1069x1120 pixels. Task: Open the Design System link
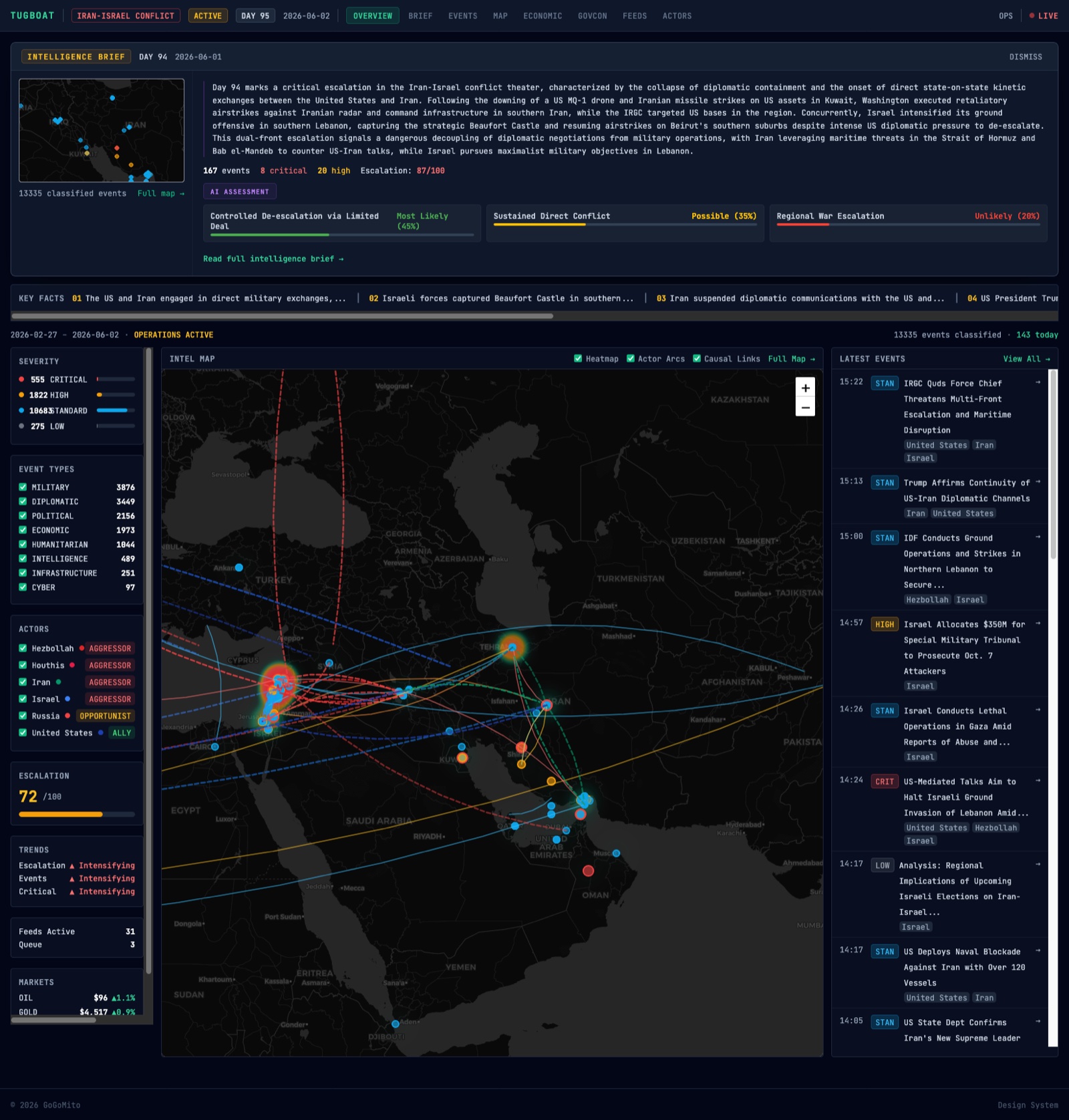point(1028,1105)
